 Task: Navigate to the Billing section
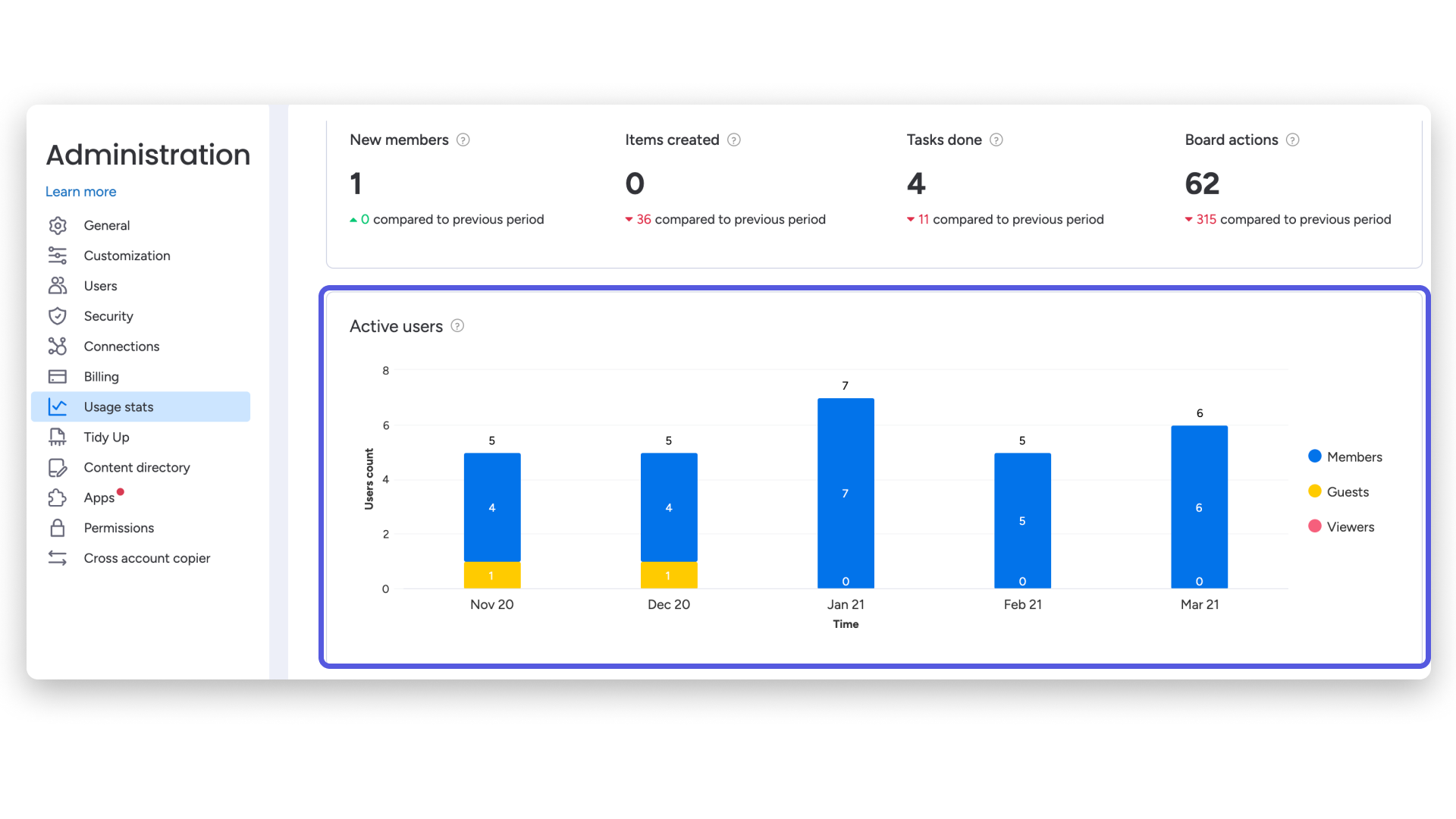(x=140, y=377)
